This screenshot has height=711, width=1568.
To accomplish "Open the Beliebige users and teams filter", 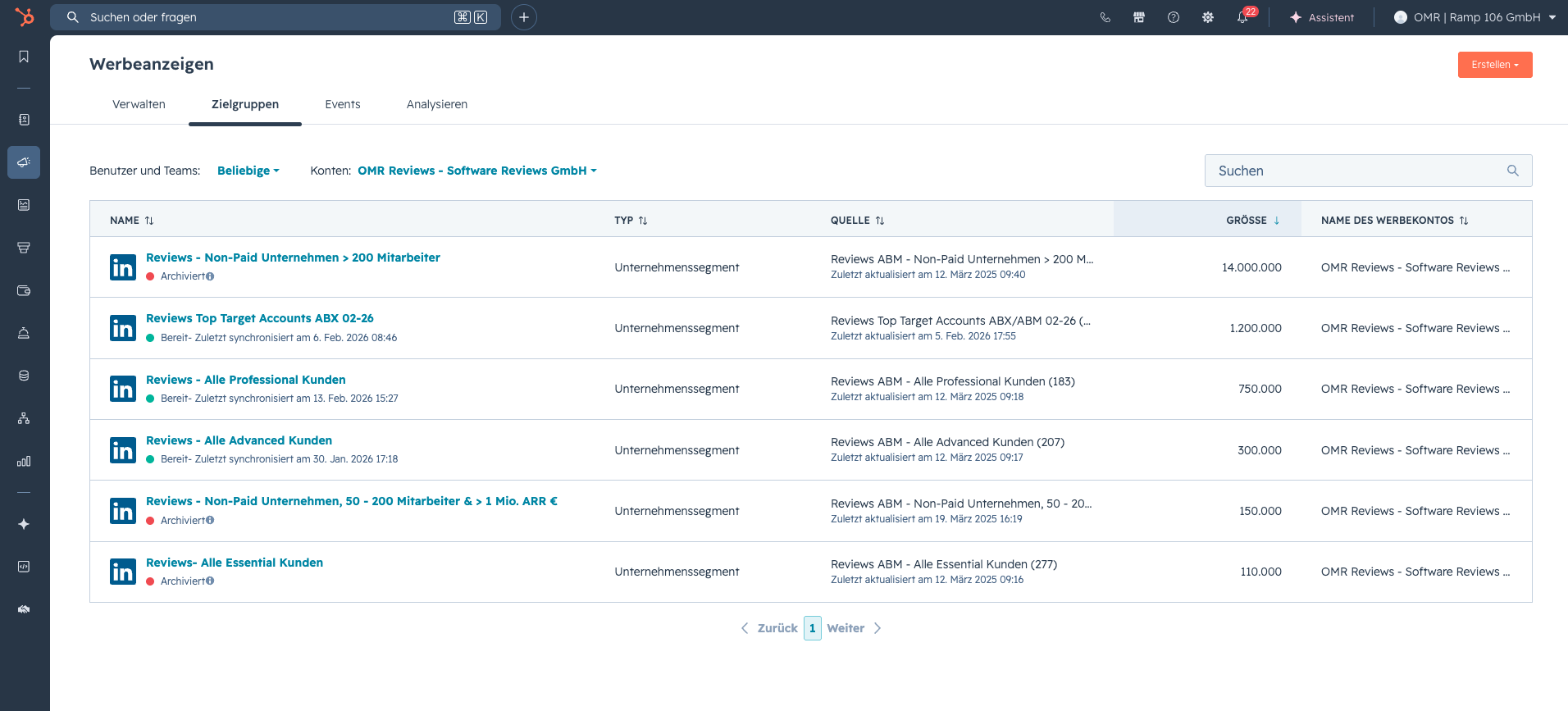I will [x=248, y=171].
